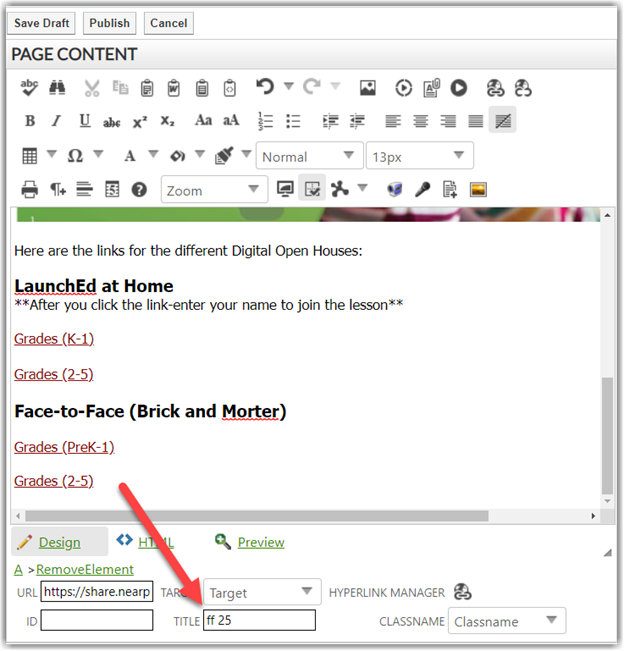624x651 pixels.
Task: Toggle Superscript formatting
Action: (x=140, y=122)
